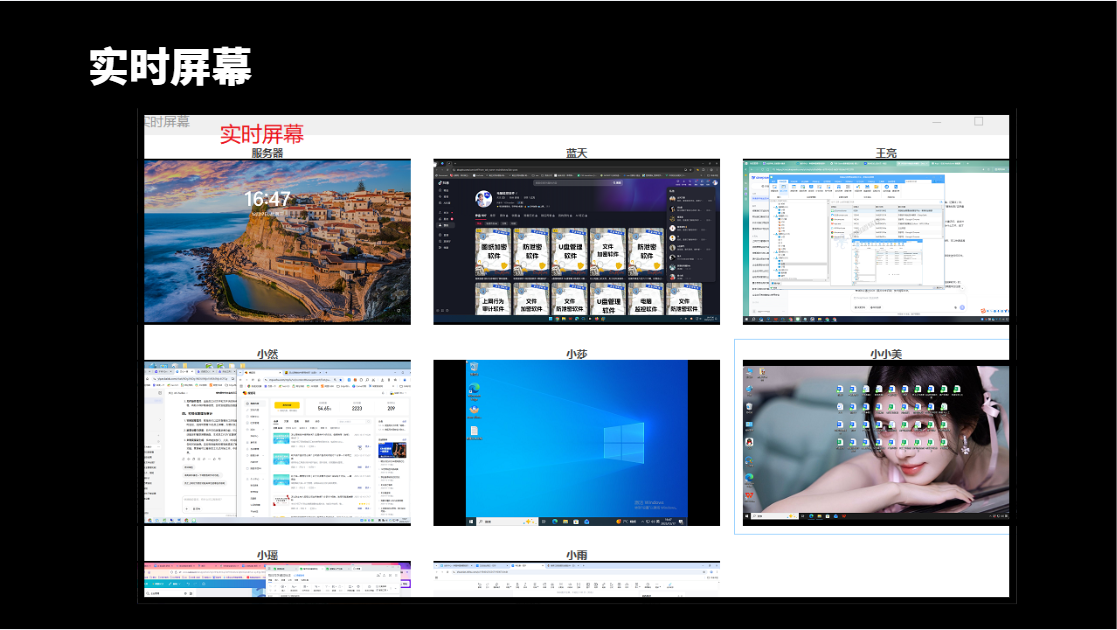The height and width of the screenshot is (630, 1117).
Task: Click the 小雨 name label
Action: (576, 554)
